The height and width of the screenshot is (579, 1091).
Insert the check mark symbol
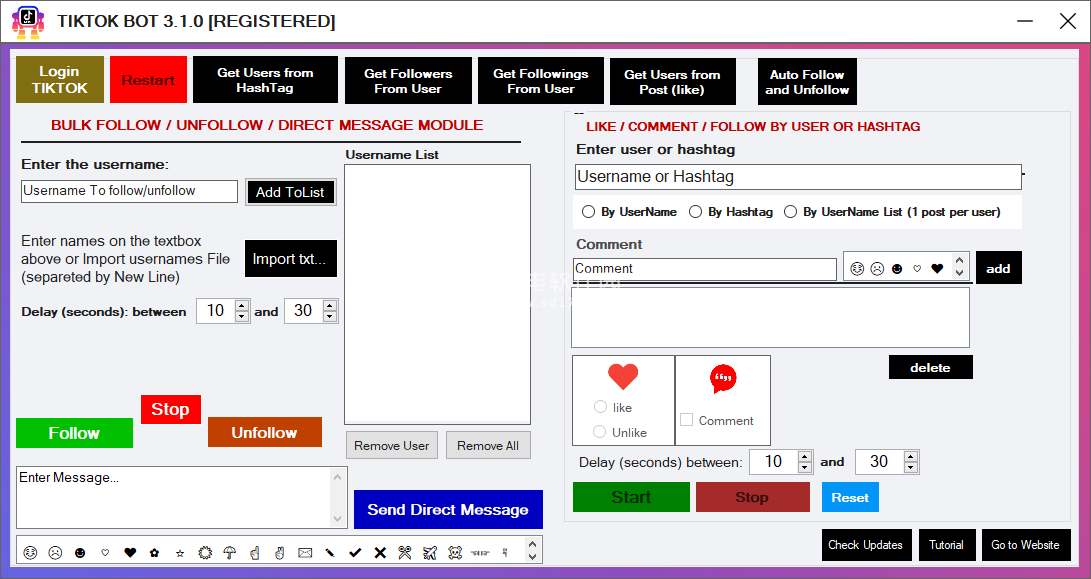[355, 553]
